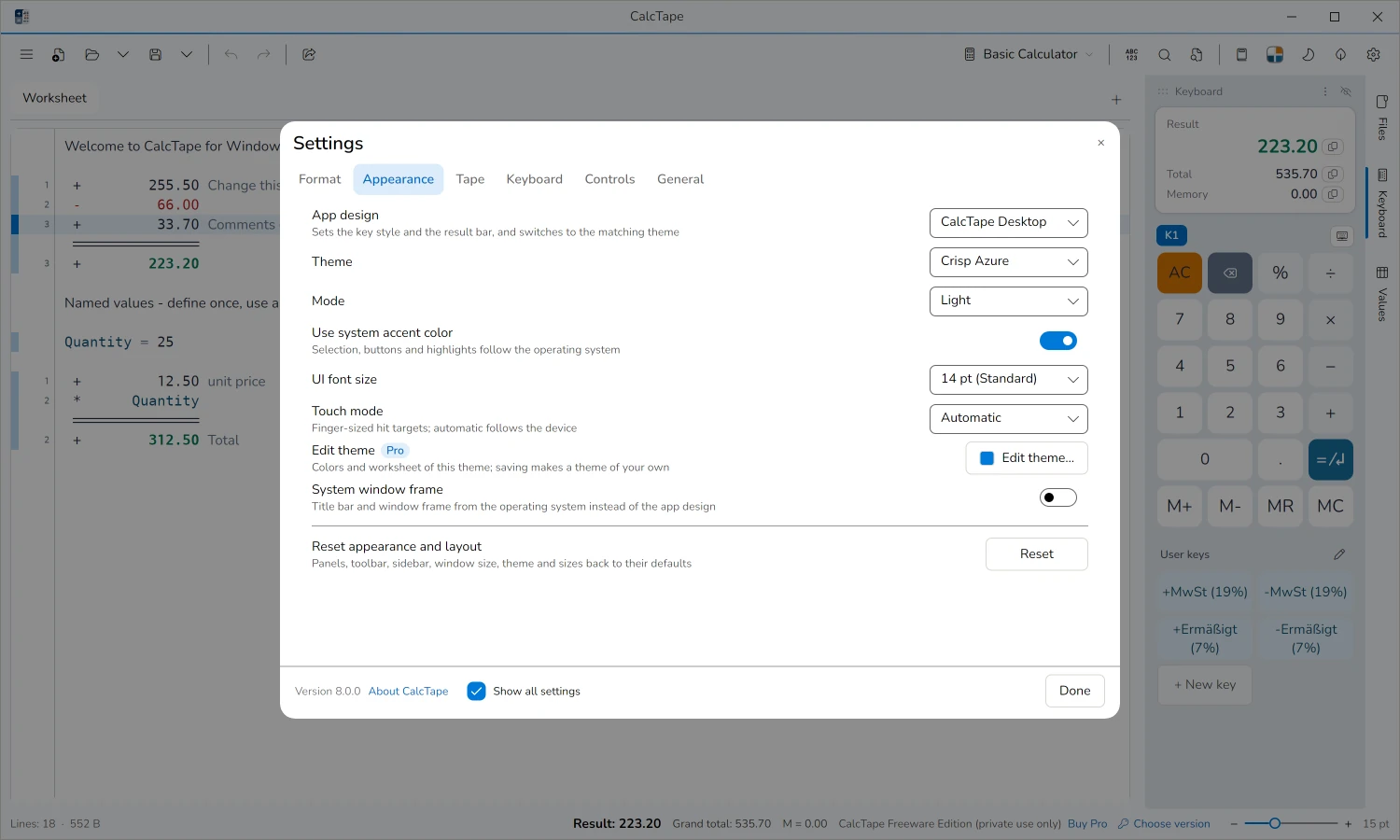This screenshot has height=840, width=1400.
Task: Switch to the General tab
Action: [x=680, y=179]
